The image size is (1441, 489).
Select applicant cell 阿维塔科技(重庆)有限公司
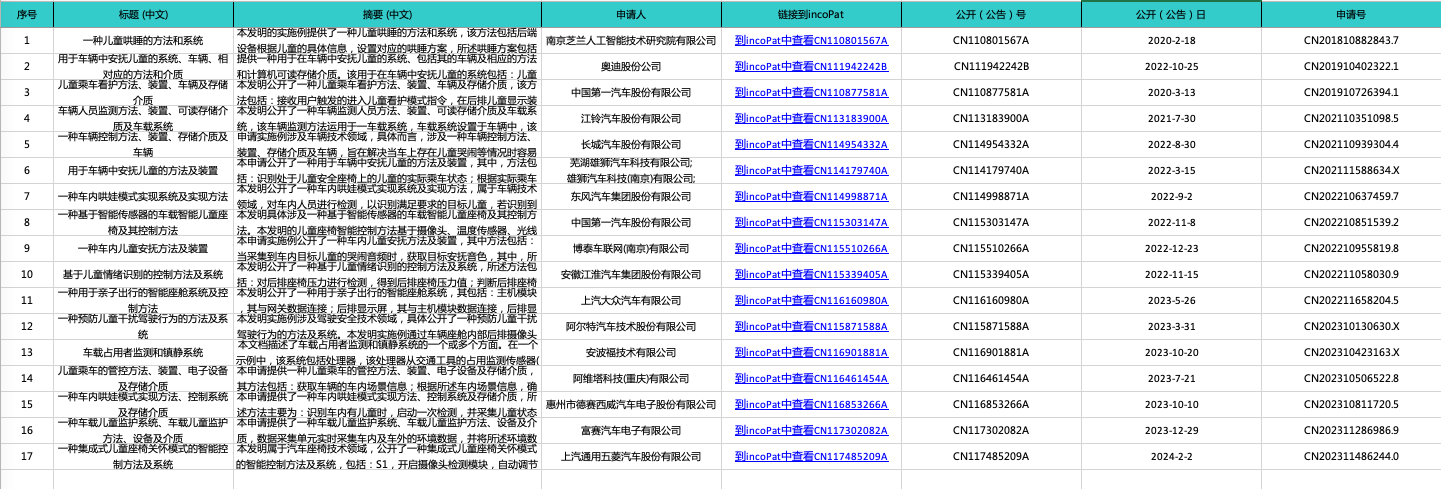(x=631, y=379)
